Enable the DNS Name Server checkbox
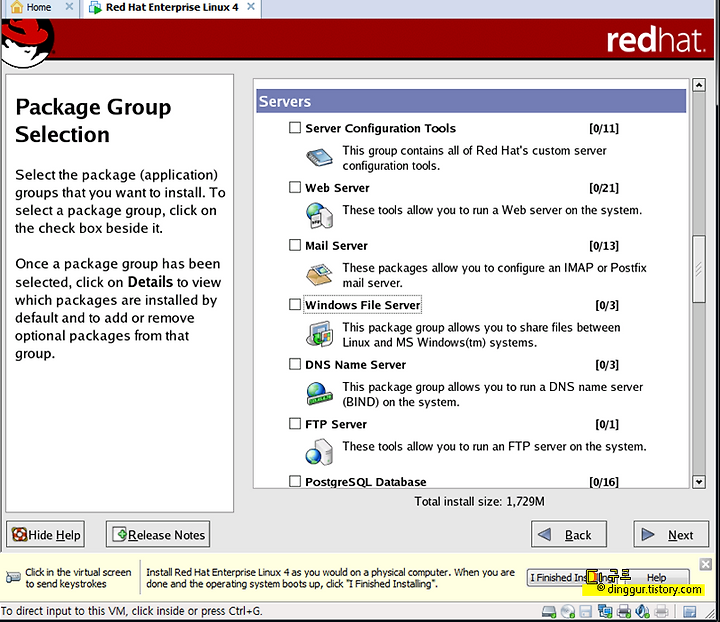 (x=295, y=364)
